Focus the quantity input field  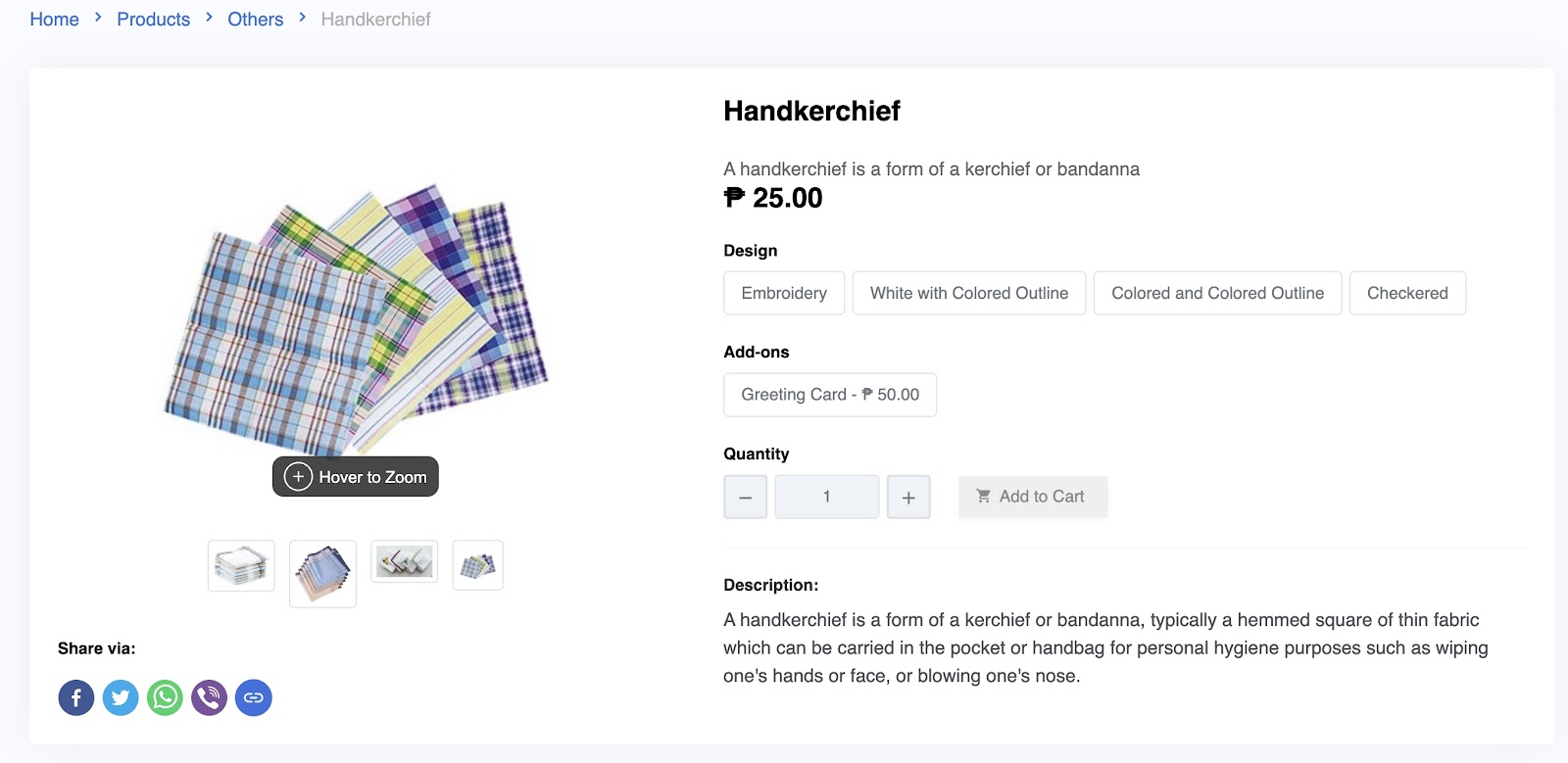(827, 497)
